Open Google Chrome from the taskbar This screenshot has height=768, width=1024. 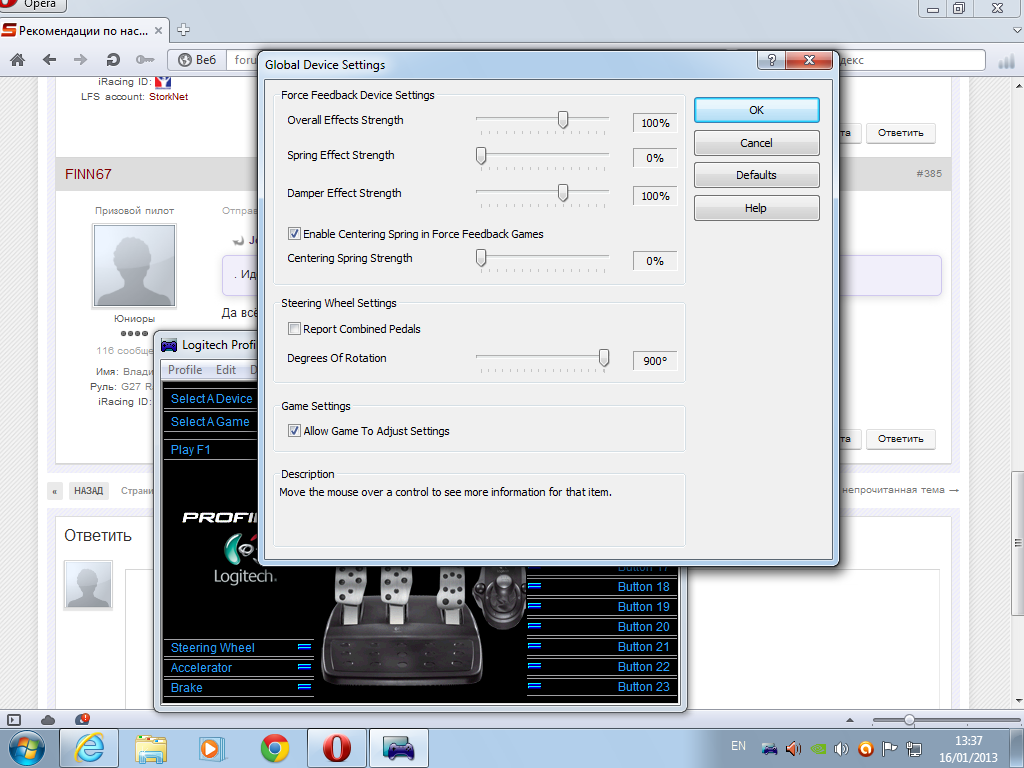[275, 747]
